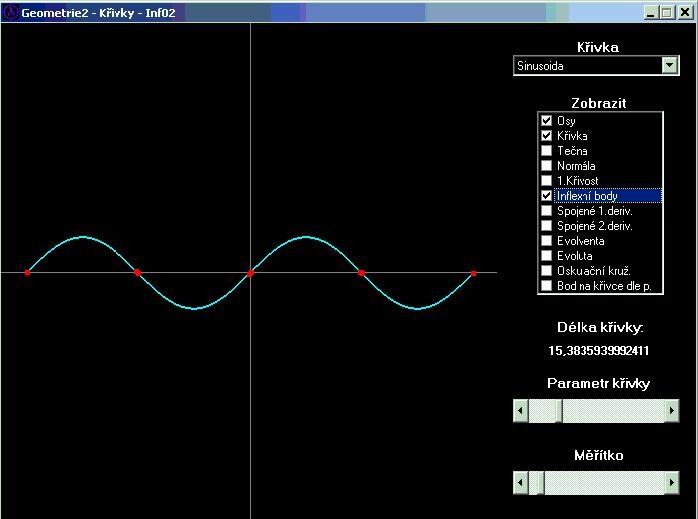Click right arrow of Měřítko scrollbar
Screen dimensions: 698x519
click(671, 483)
